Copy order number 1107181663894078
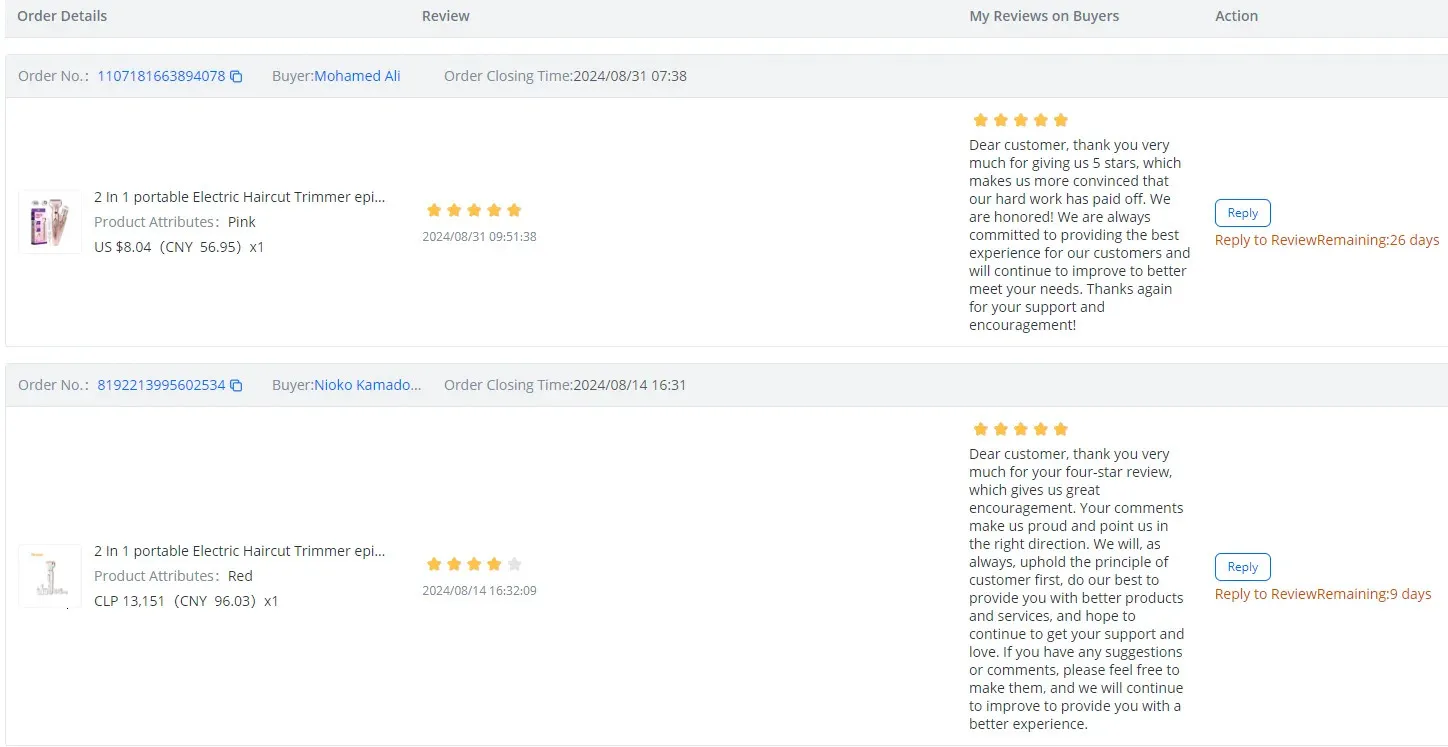The height and width of the screenshot is (747, 1448). pos(237,76)
